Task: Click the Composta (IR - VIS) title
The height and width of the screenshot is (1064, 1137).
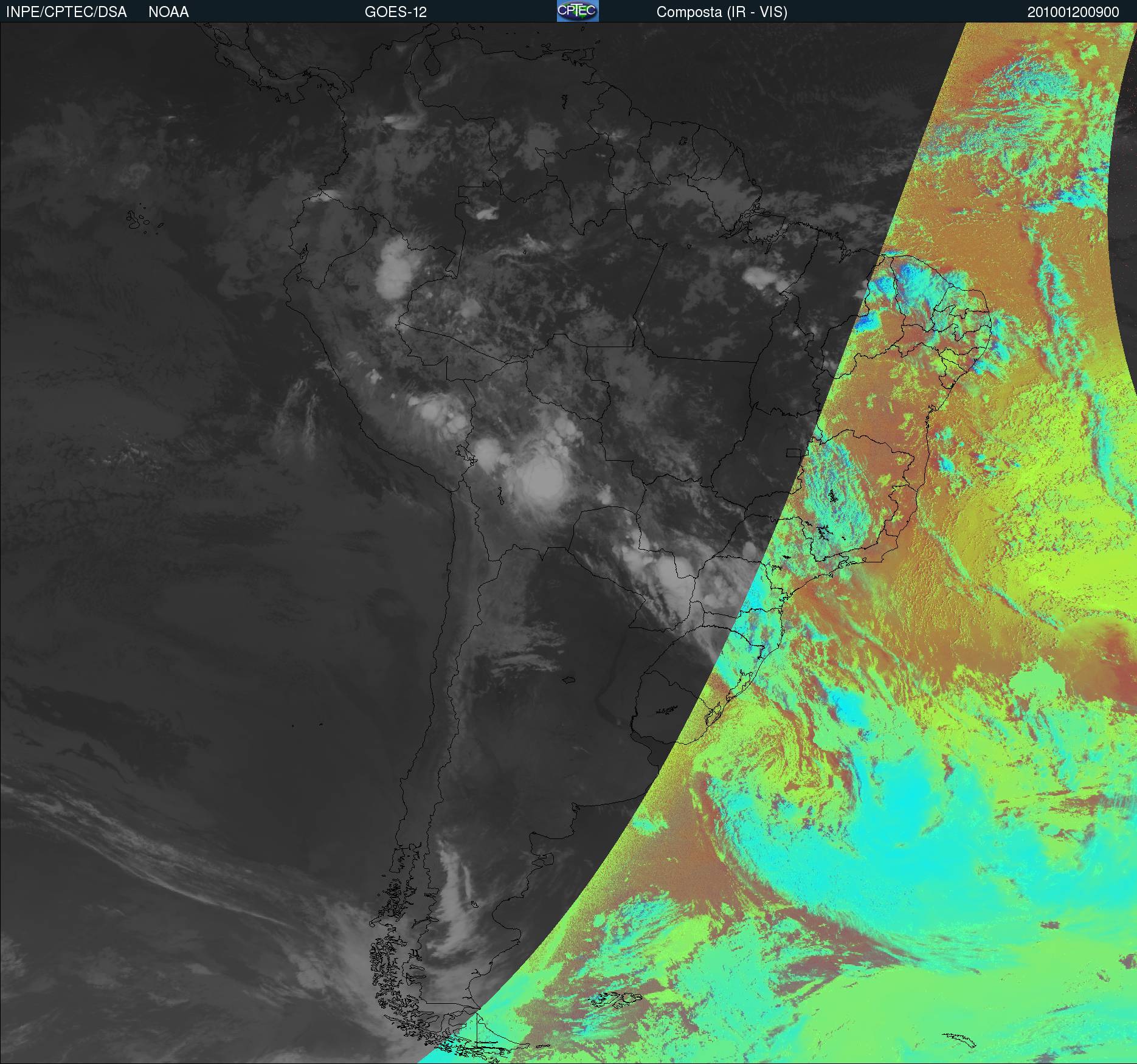Action: coord(722,12)
